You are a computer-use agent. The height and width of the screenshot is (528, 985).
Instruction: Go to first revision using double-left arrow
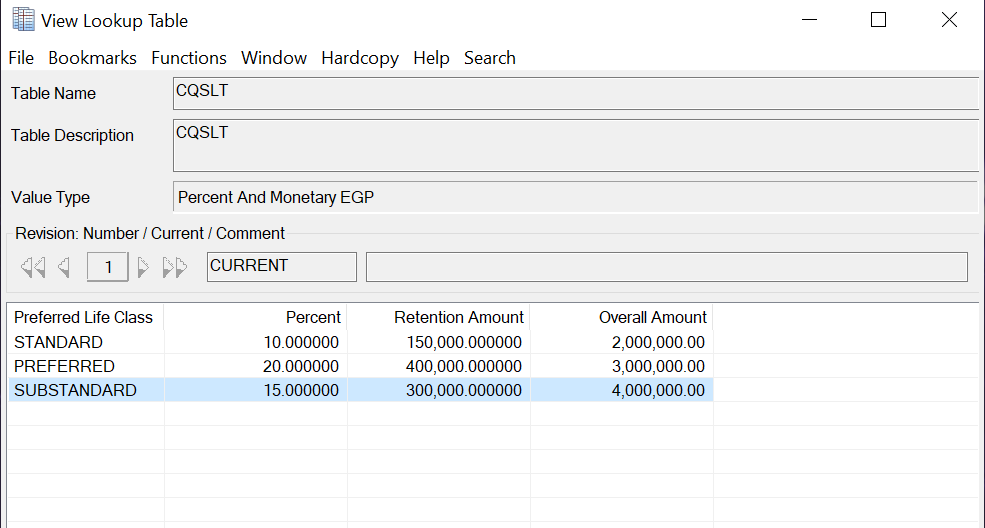click(x=33, y=267)
